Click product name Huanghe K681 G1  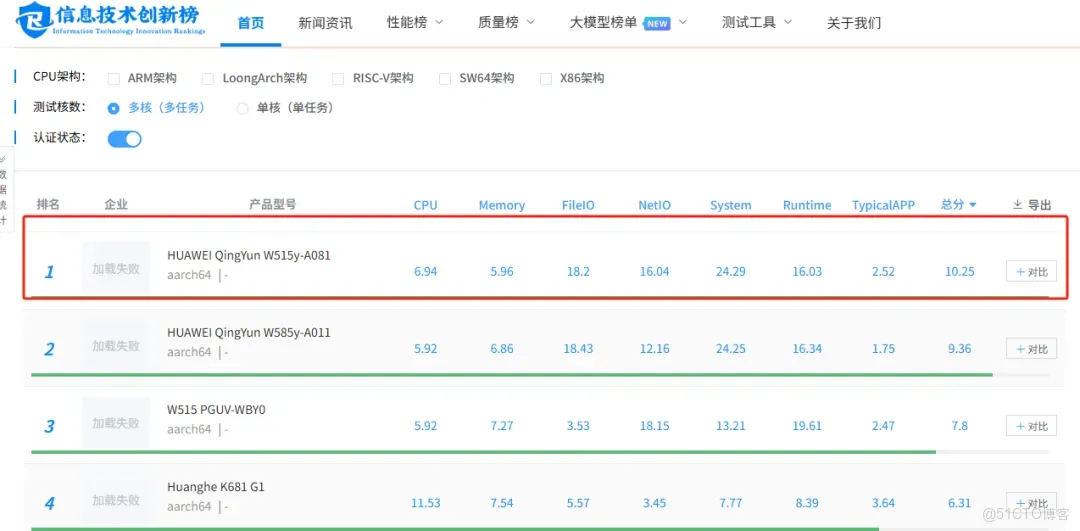point(216,487)
